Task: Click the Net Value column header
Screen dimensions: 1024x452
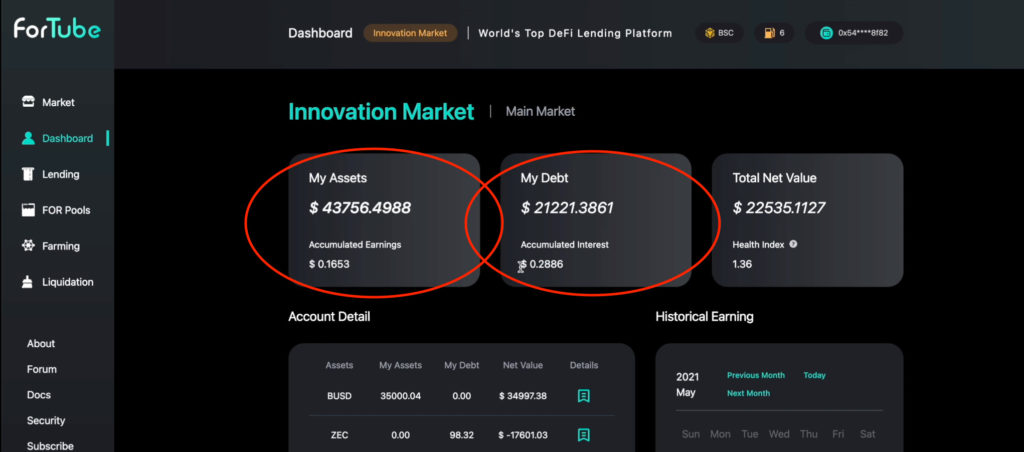Action: click(522, 365)
